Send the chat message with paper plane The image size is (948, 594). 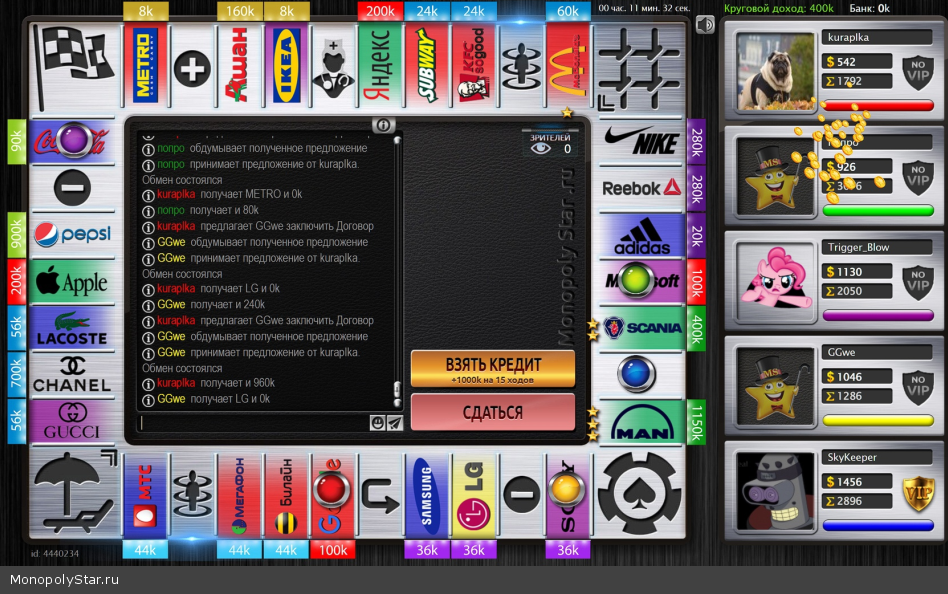[394, 423]
